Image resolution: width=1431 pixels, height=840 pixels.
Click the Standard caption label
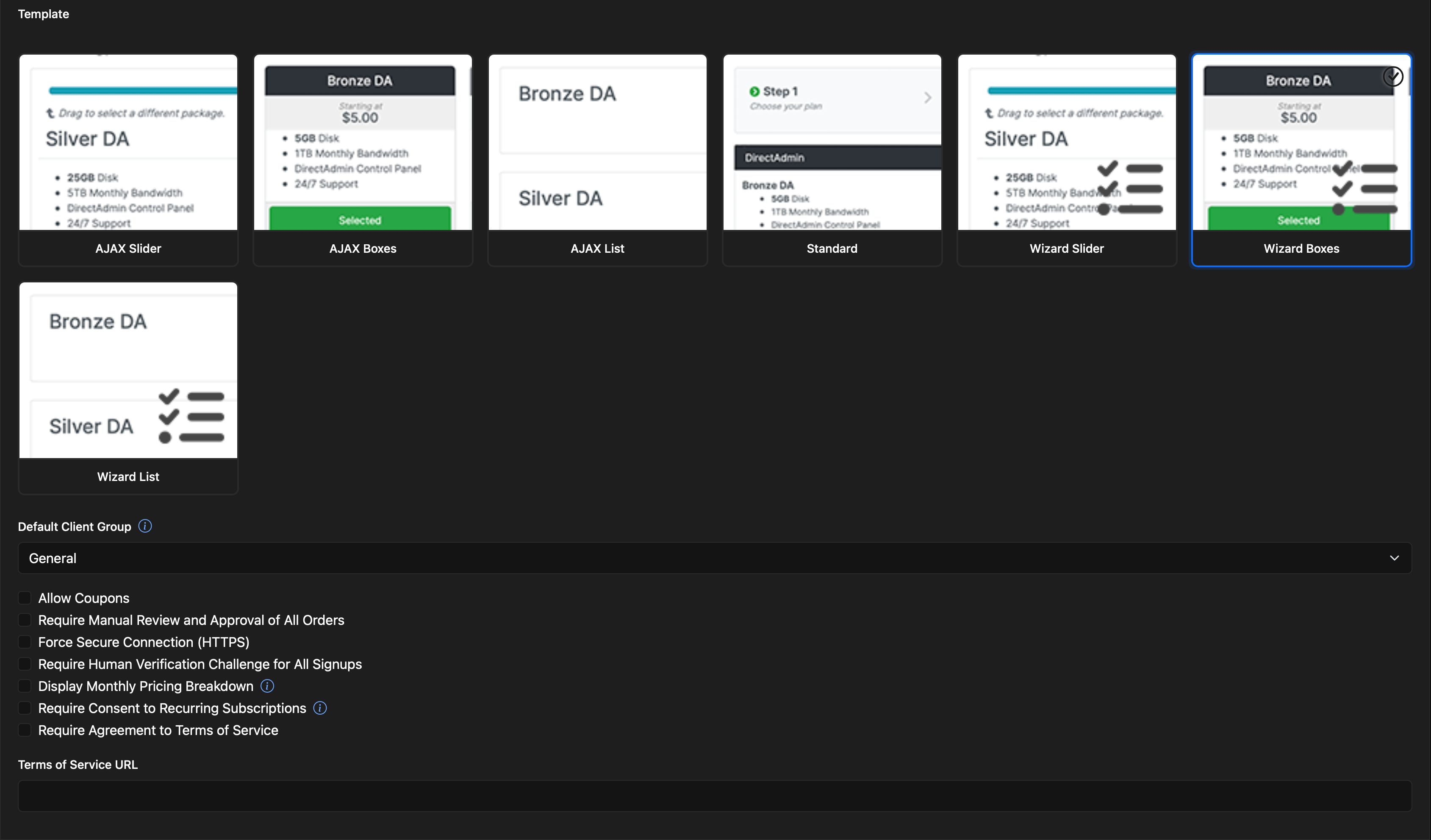pyautogui.click(x=832, y=249)
